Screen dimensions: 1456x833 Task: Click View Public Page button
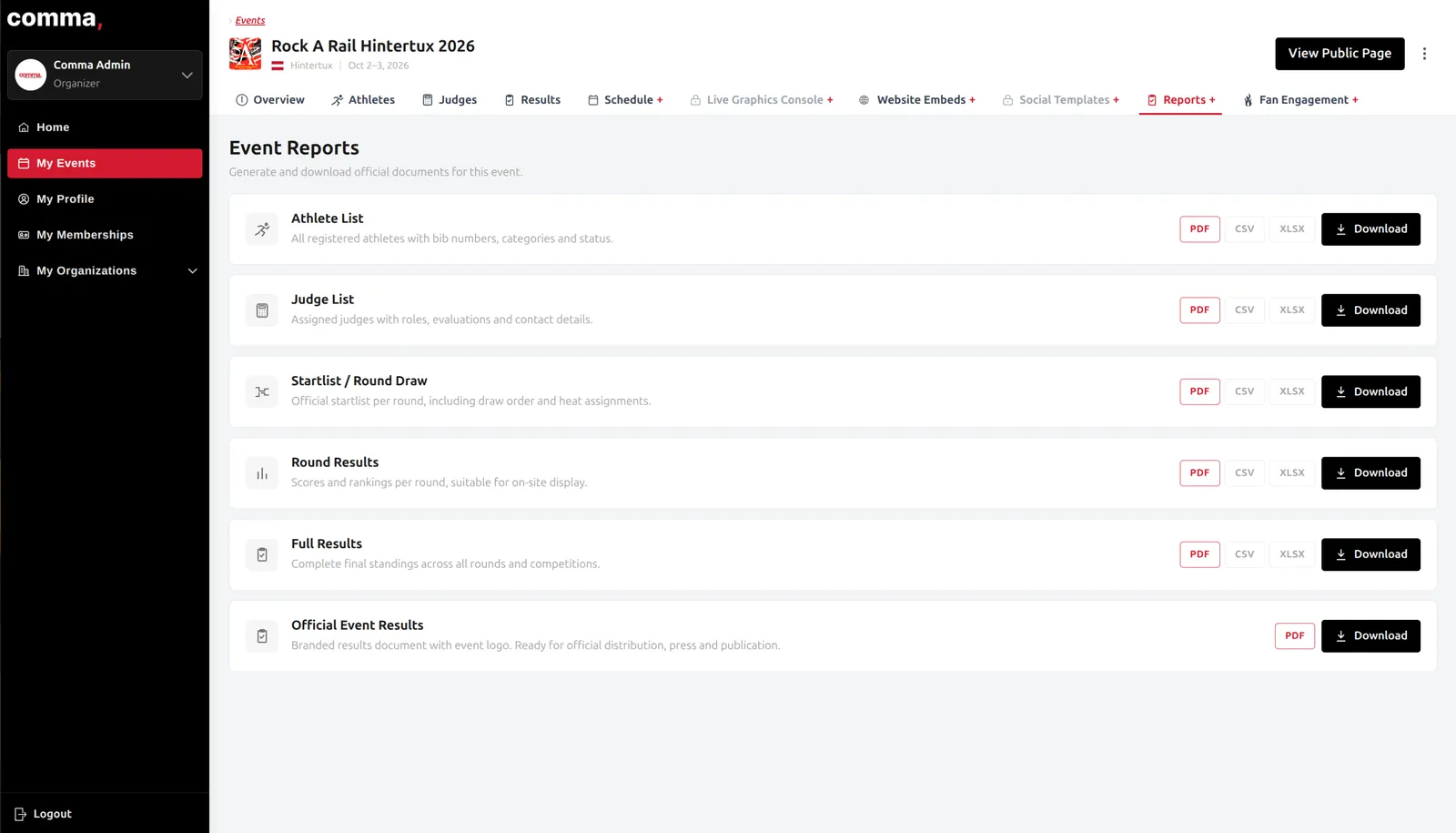[x=1340, y=54]
